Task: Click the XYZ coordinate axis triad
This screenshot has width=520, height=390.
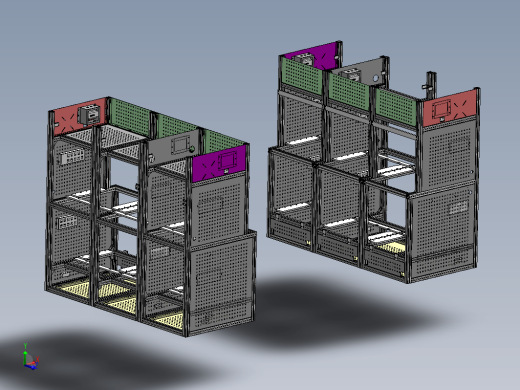Action: 30,356
